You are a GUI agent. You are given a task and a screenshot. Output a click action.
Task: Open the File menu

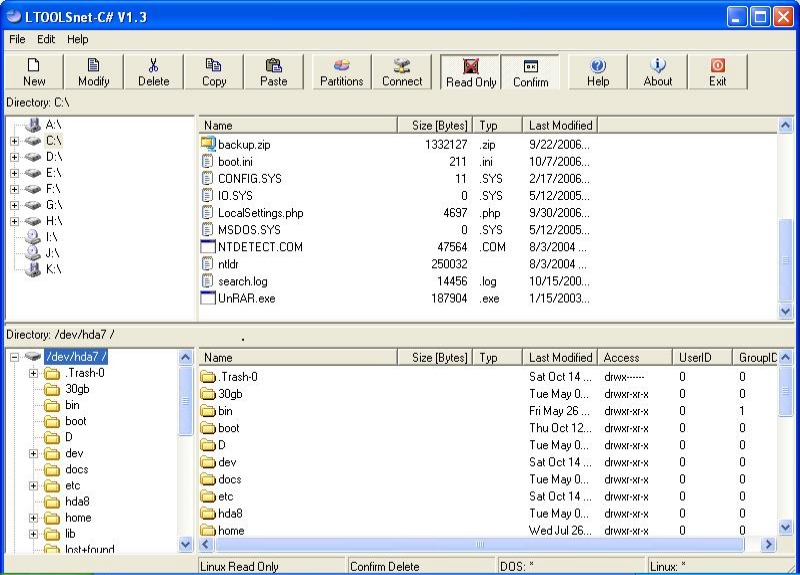pyautogui.click(x=17, y=39)
